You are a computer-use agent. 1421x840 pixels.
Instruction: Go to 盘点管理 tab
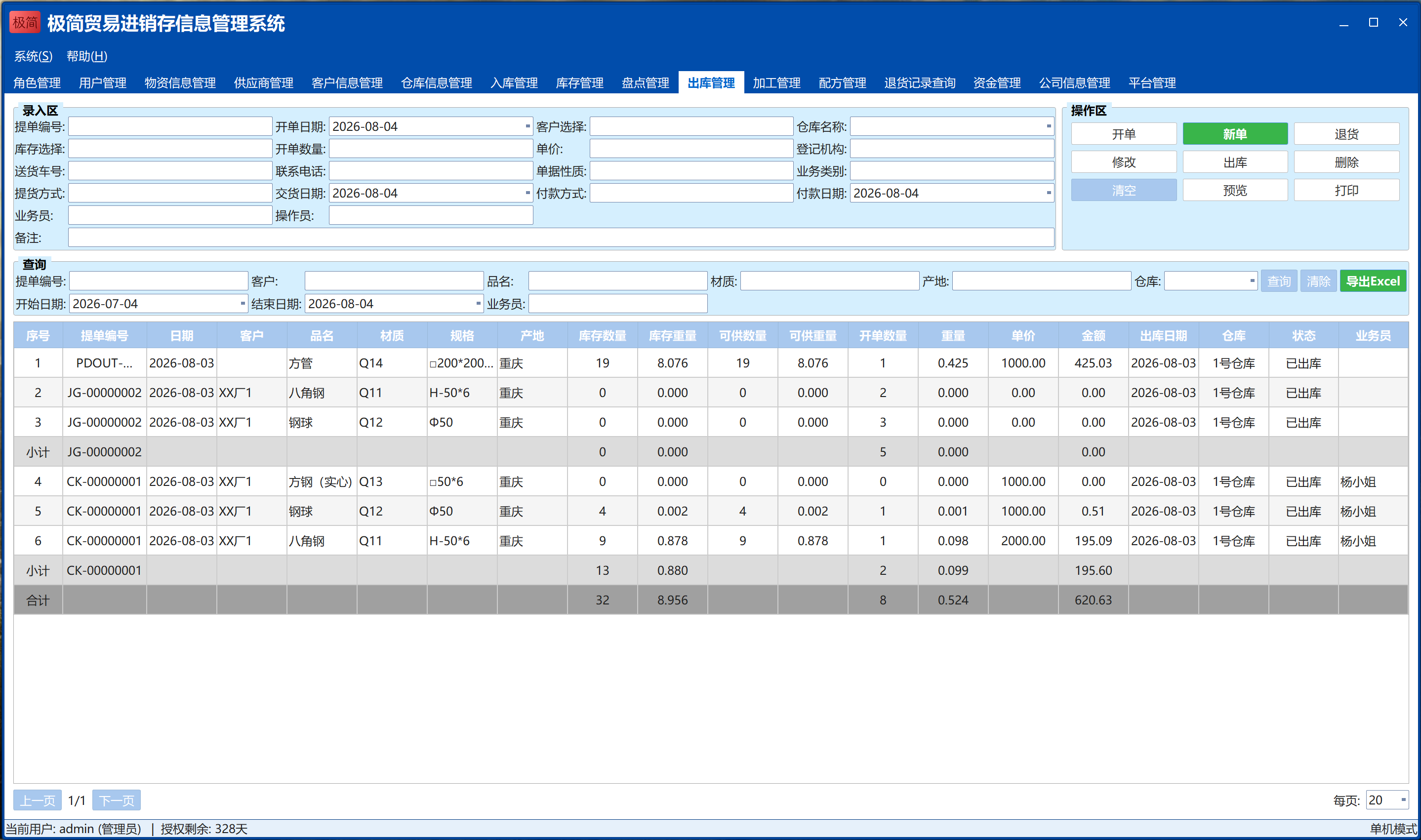[646, 82]
